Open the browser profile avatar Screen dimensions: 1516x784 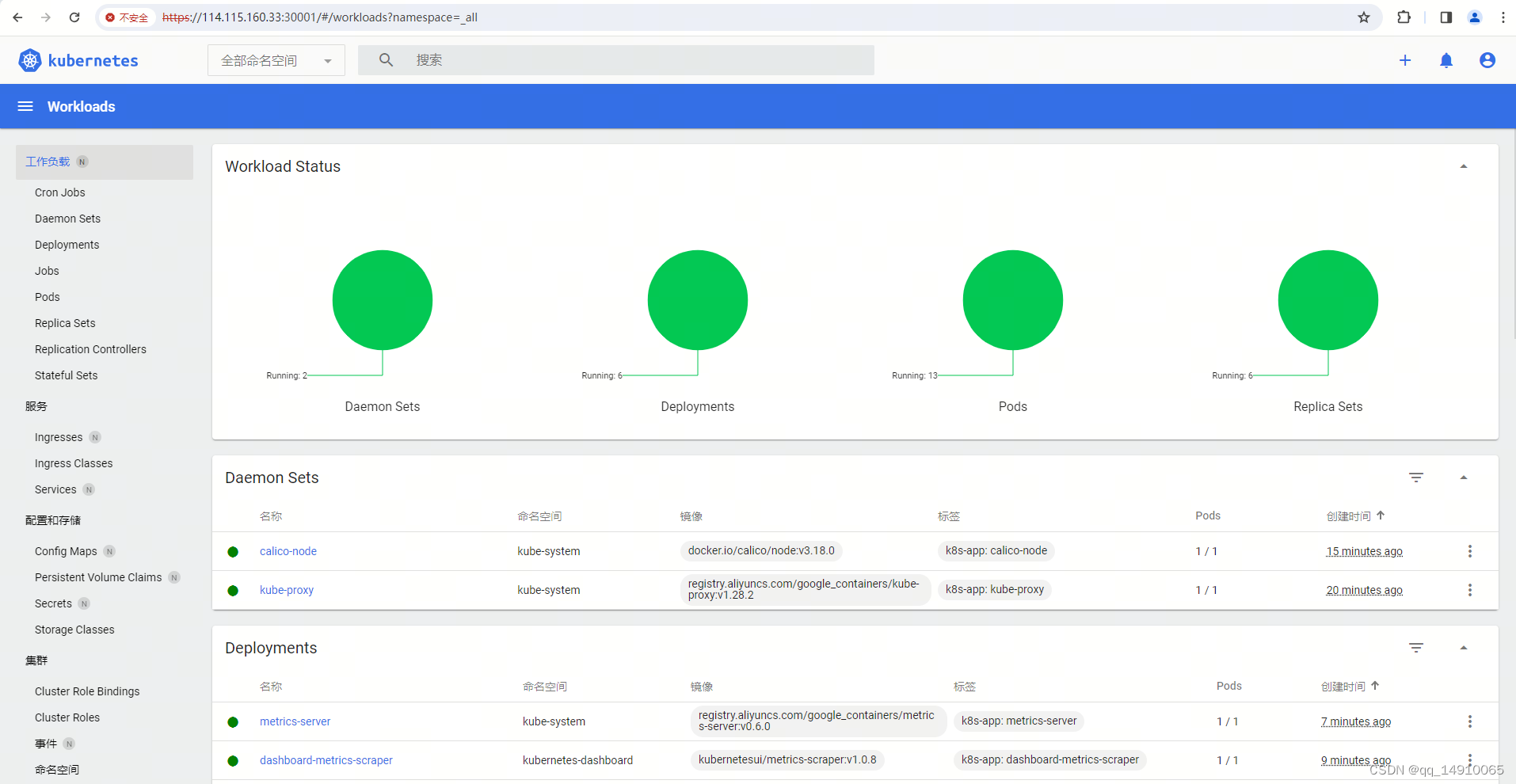[1475, 17]
